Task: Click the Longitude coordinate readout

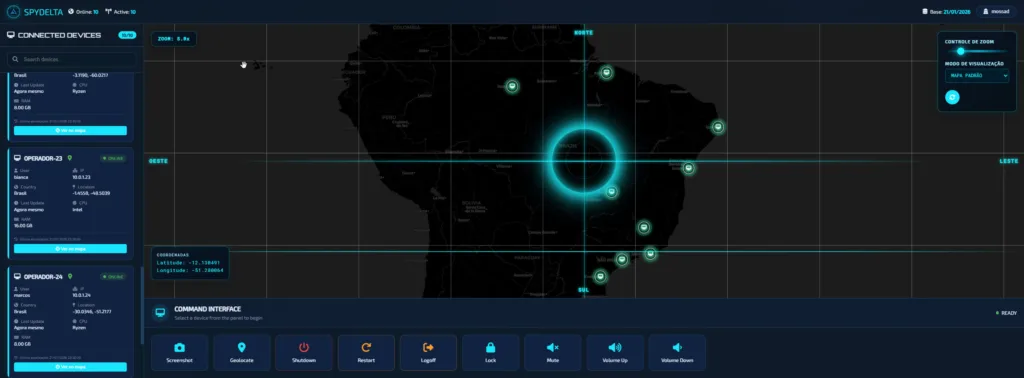Action: [190, 270]
